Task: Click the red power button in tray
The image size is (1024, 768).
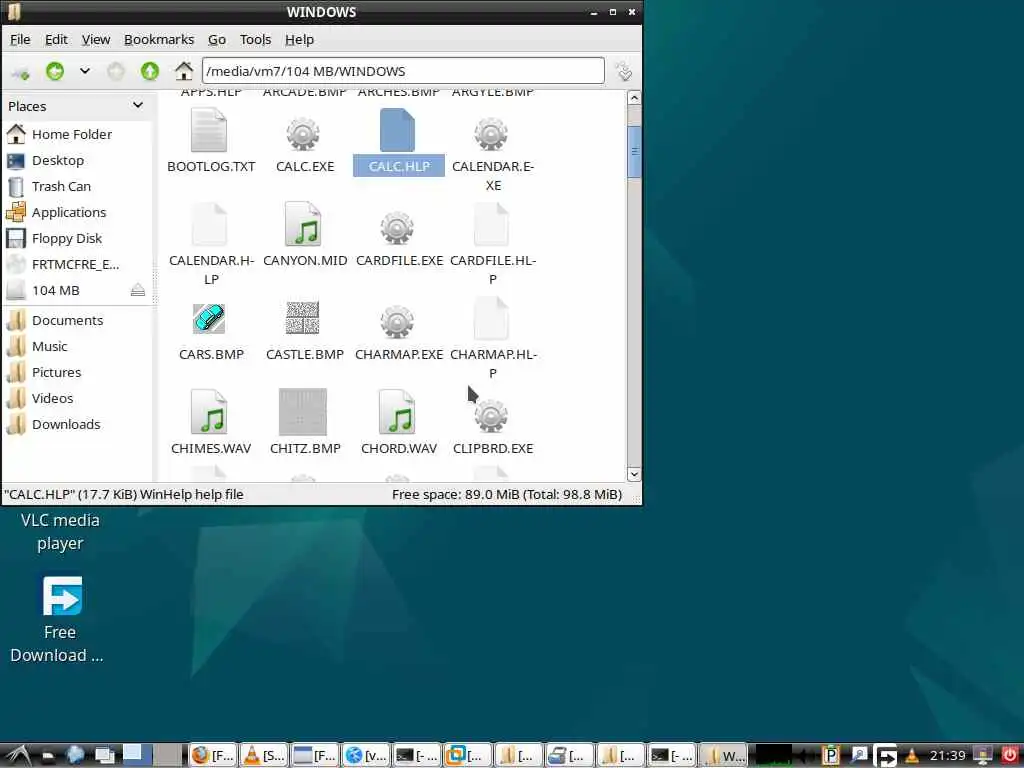Action: point(1010,756)
